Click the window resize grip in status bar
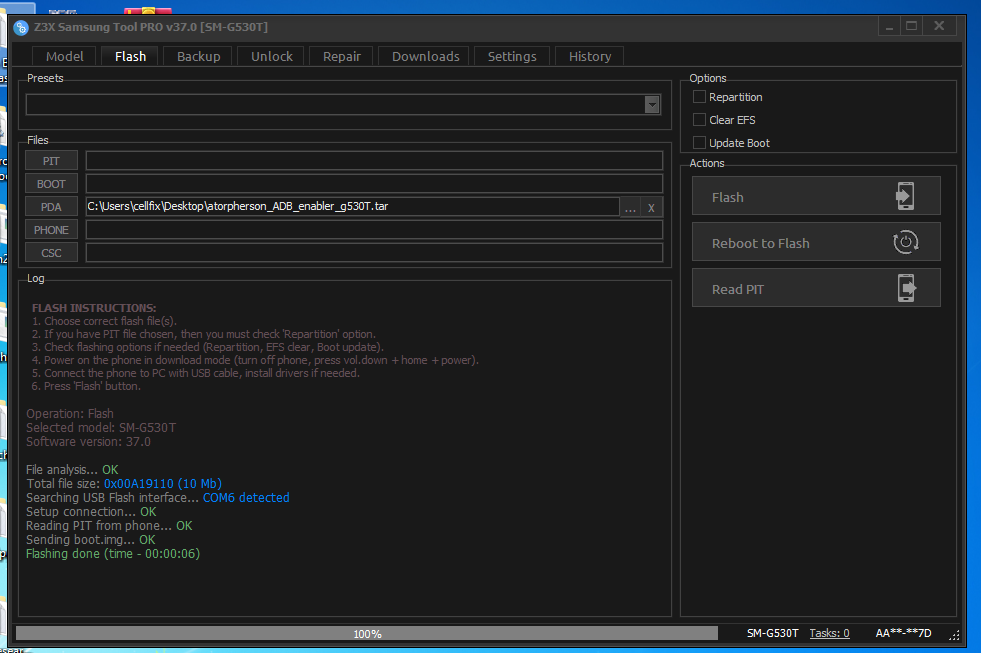Screen dimensions: 981x653 click(x=954, y=635)
